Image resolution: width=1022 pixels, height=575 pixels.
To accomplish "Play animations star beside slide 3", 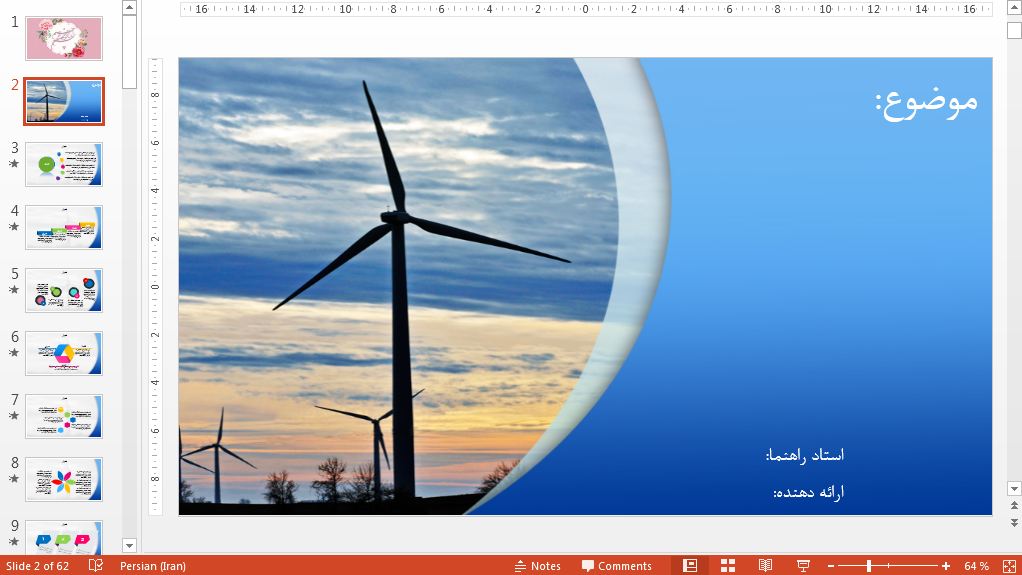I will pos(14,163).
